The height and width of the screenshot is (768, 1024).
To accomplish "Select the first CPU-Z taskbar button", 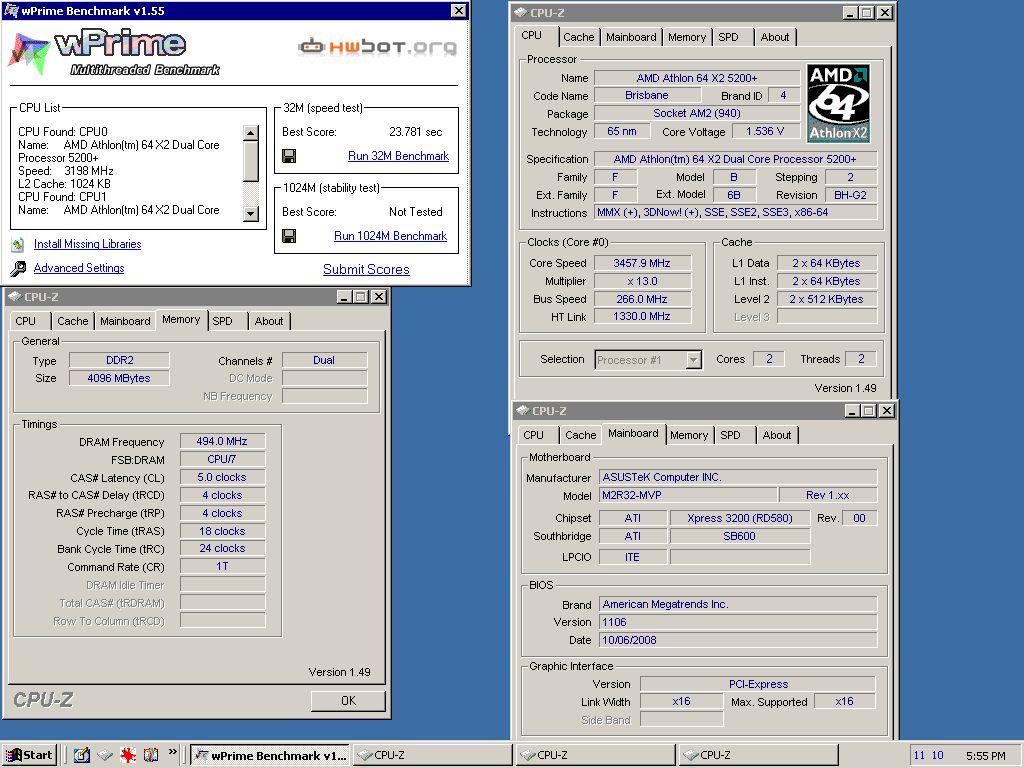I will click(x=432, y=756).
